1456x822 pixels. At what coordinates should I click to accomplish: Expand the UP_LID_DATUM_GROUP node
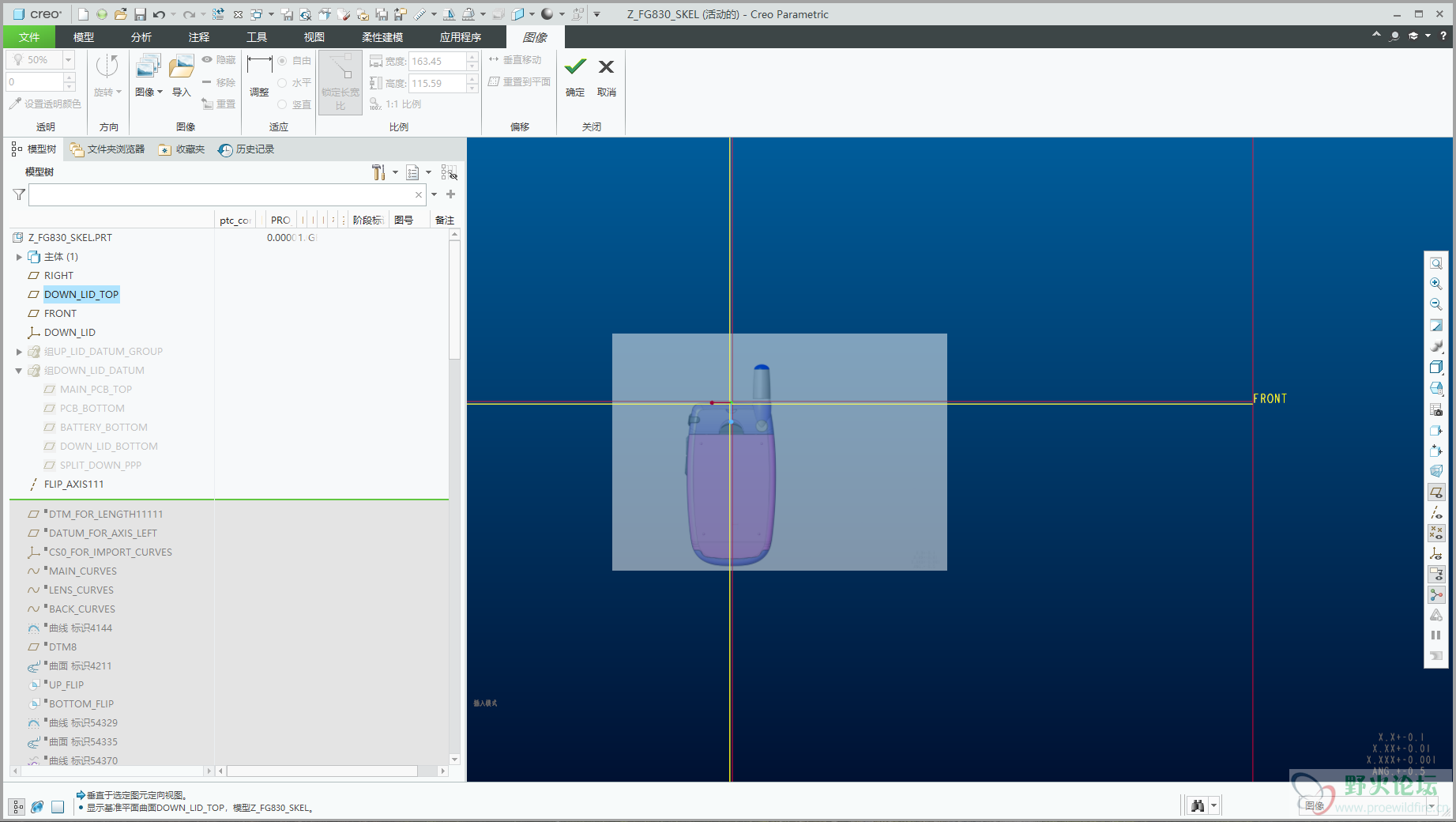click(19, 352)
